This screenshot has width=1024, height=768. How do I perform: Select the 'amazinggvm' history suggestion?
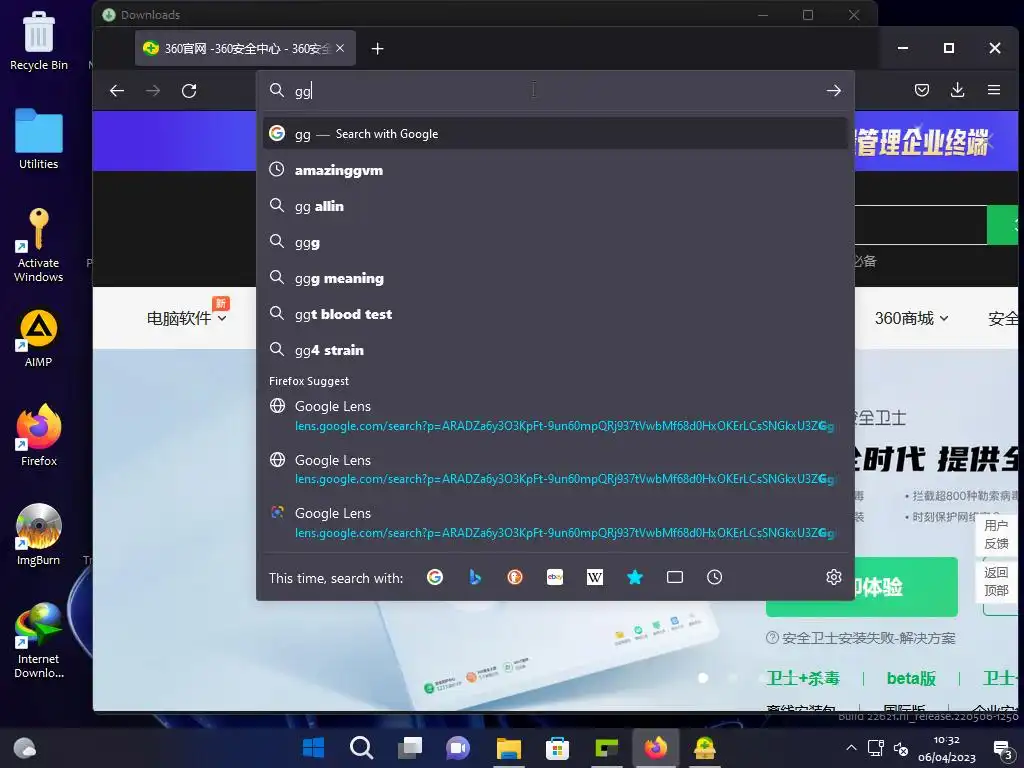[555, 170]
